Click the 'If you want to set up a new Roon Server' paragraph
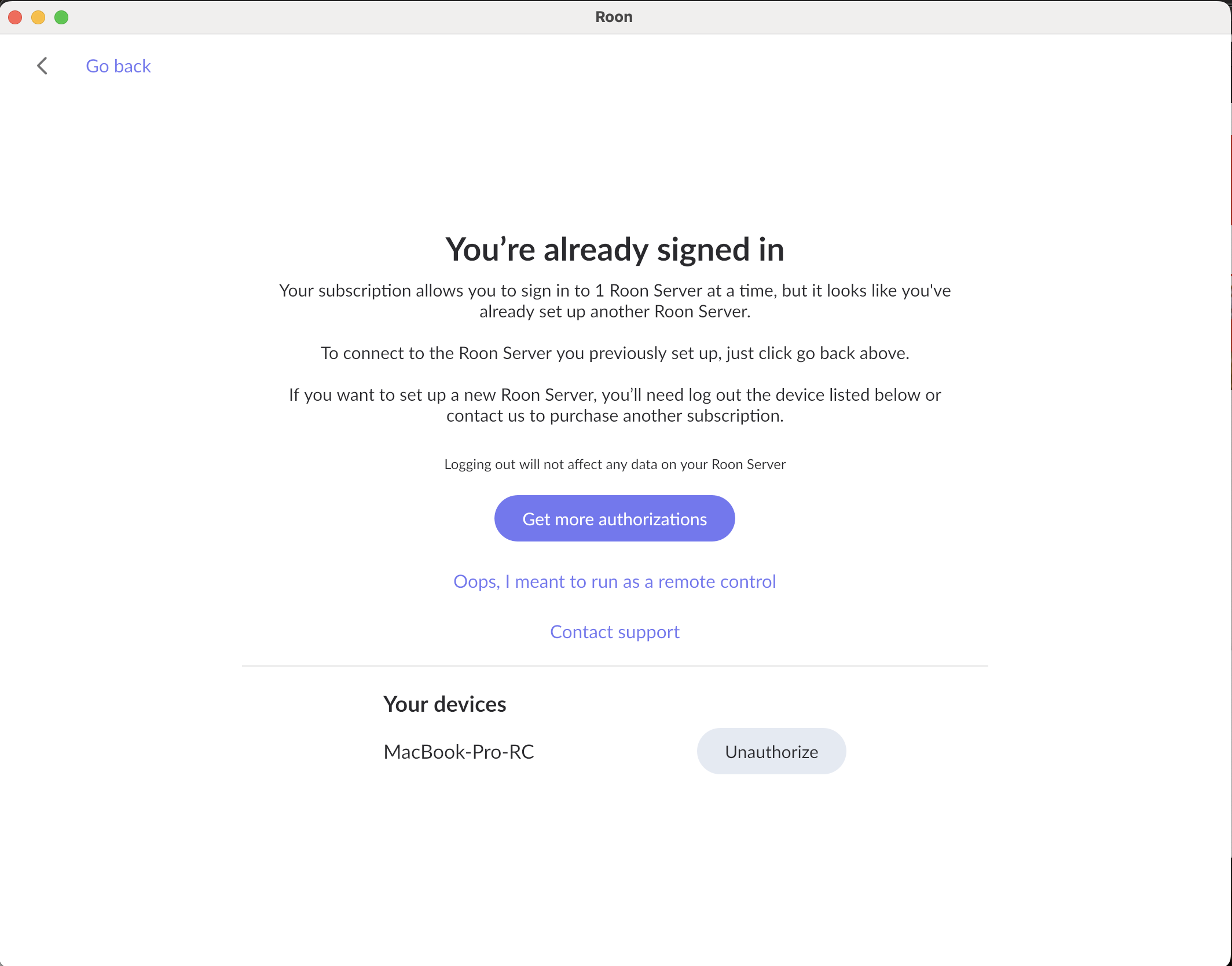Image resolution: width=1232 pixels, height=966 pixels. point(614,405)
